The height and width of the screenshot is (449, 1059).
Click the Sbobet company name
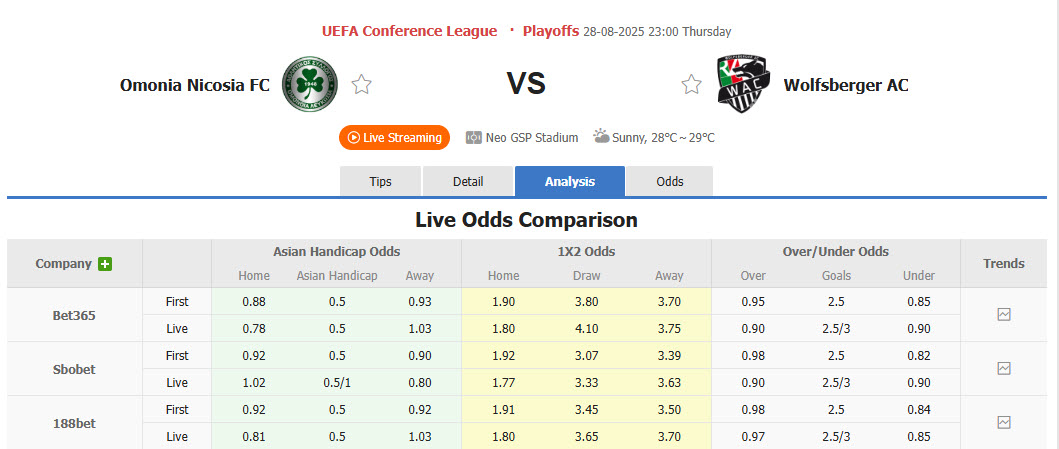[x=74, y=369]
